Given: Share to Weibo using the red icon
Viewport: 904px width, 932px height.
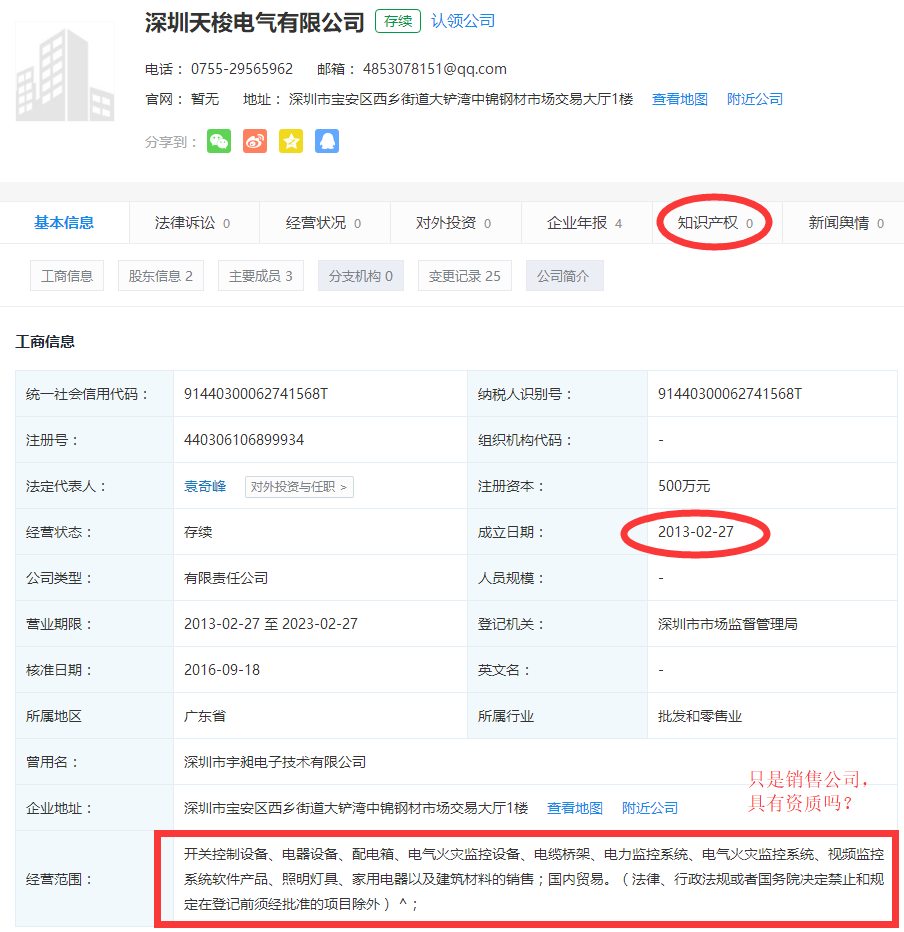Looking at the screenshot, I should 255,141.
